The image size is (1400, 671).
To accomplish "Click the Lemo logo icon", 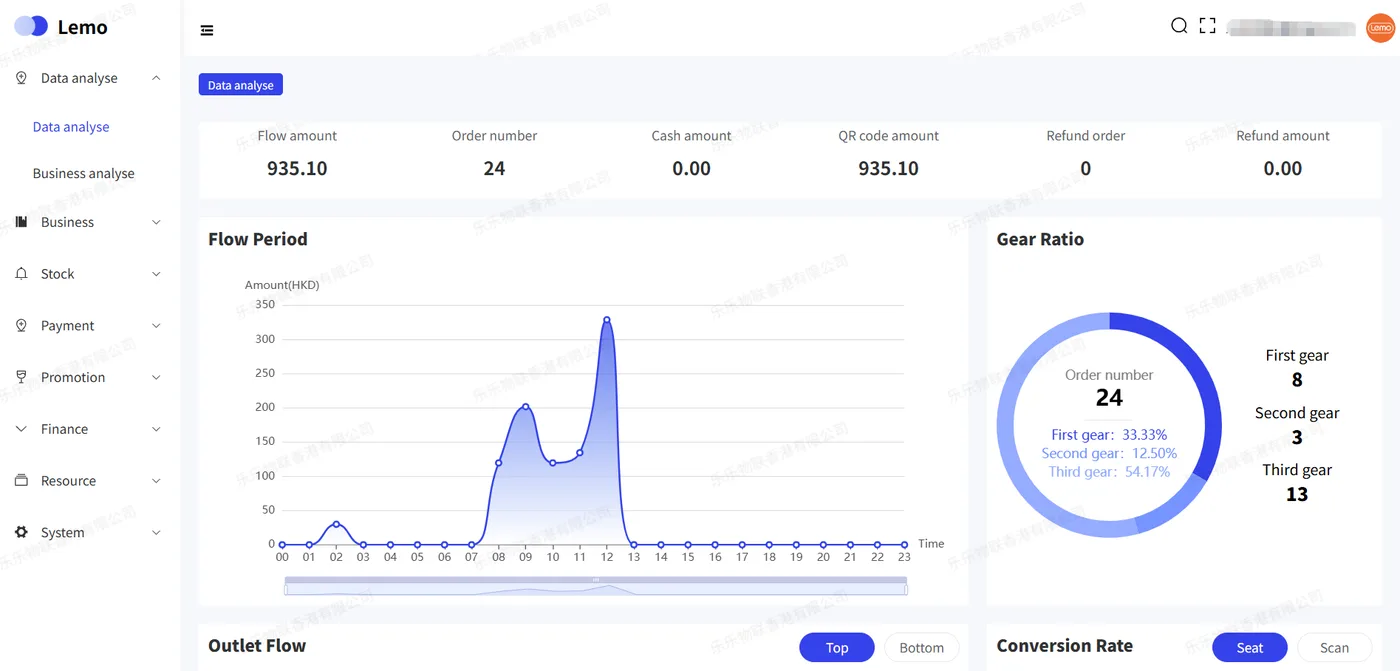I will point(31,26).
